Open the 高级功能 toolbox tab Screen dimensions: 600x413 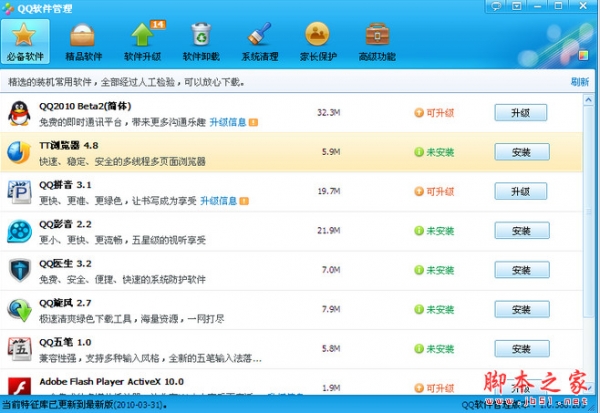tap(377, 41)
